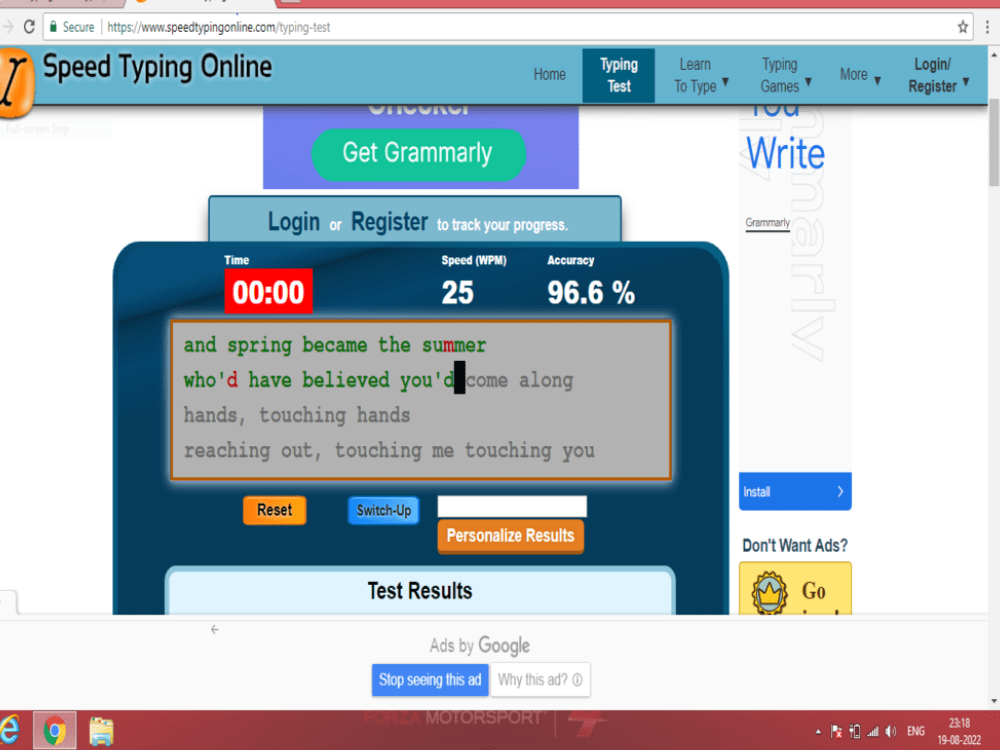Open File Explorer from the taskbar

101,731
